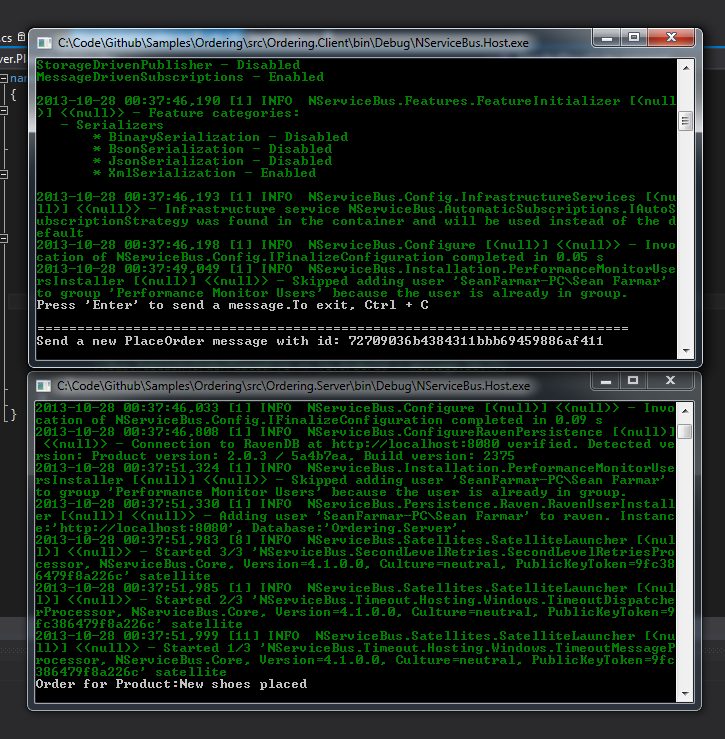Click 'Started 2/3' TimeoutDispatcher log line
This screenshot has width=725, height=739.
[x=355, y=606]
